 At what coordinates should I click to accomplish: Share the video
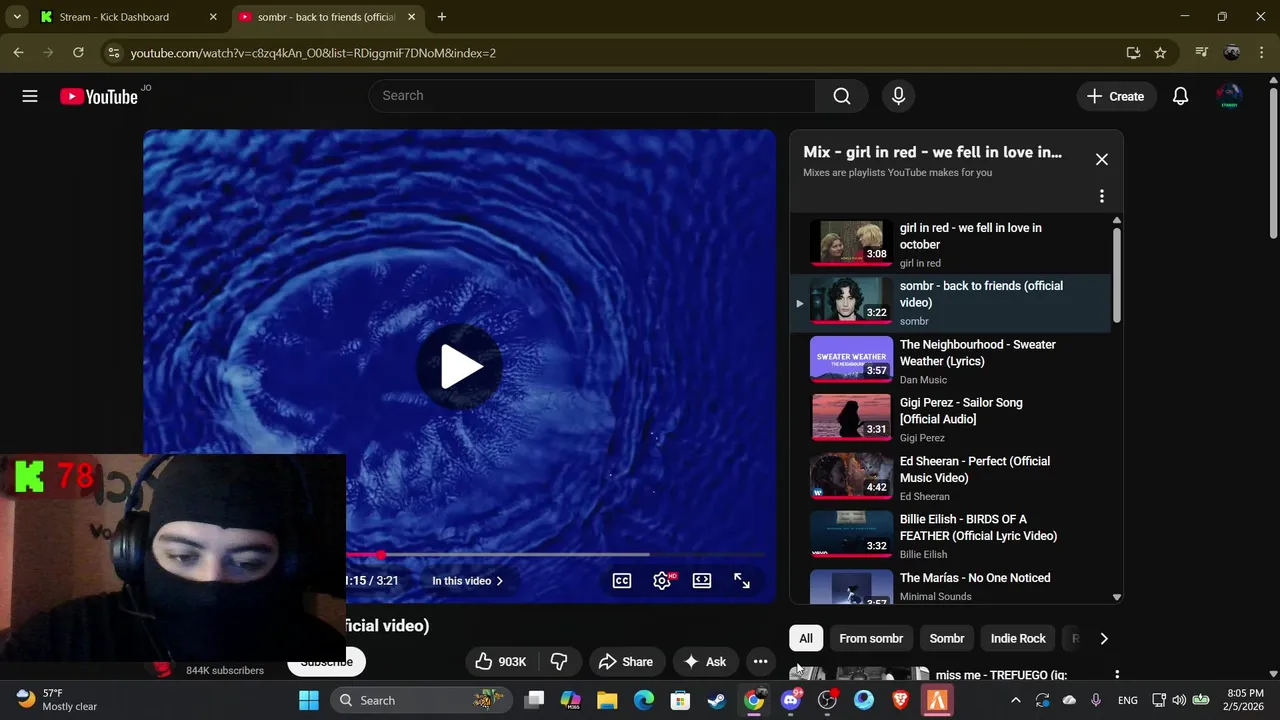click(x=626, y=662)
